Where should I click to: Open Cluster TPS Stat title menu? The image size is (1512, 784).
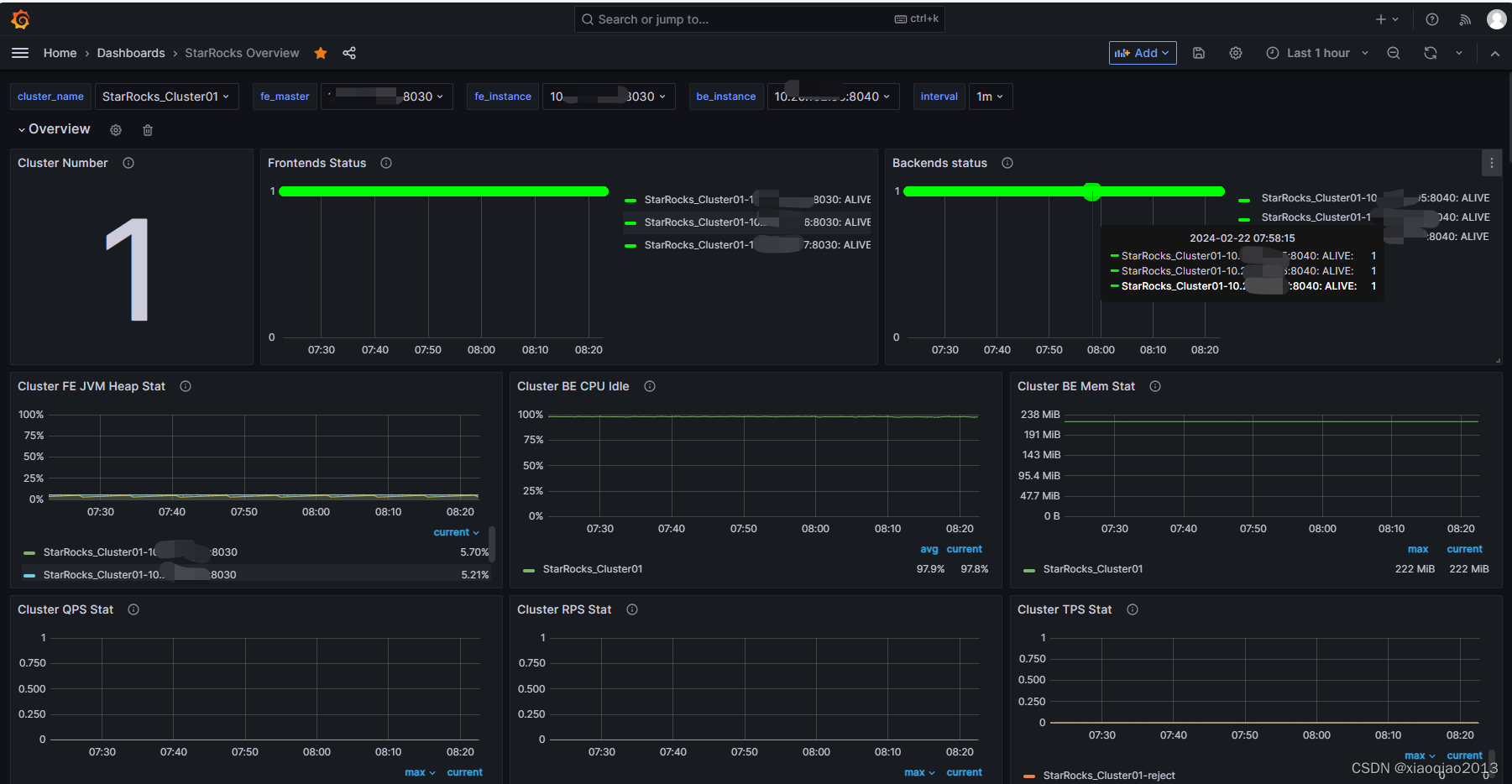(x=1065, y=609)
